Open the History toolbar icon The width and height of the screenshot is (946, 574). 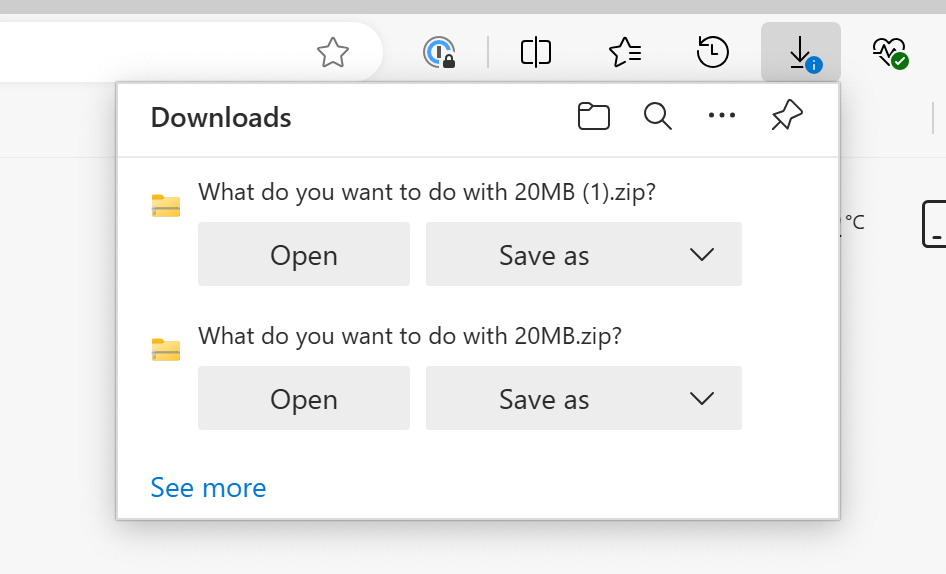[713, 52]
